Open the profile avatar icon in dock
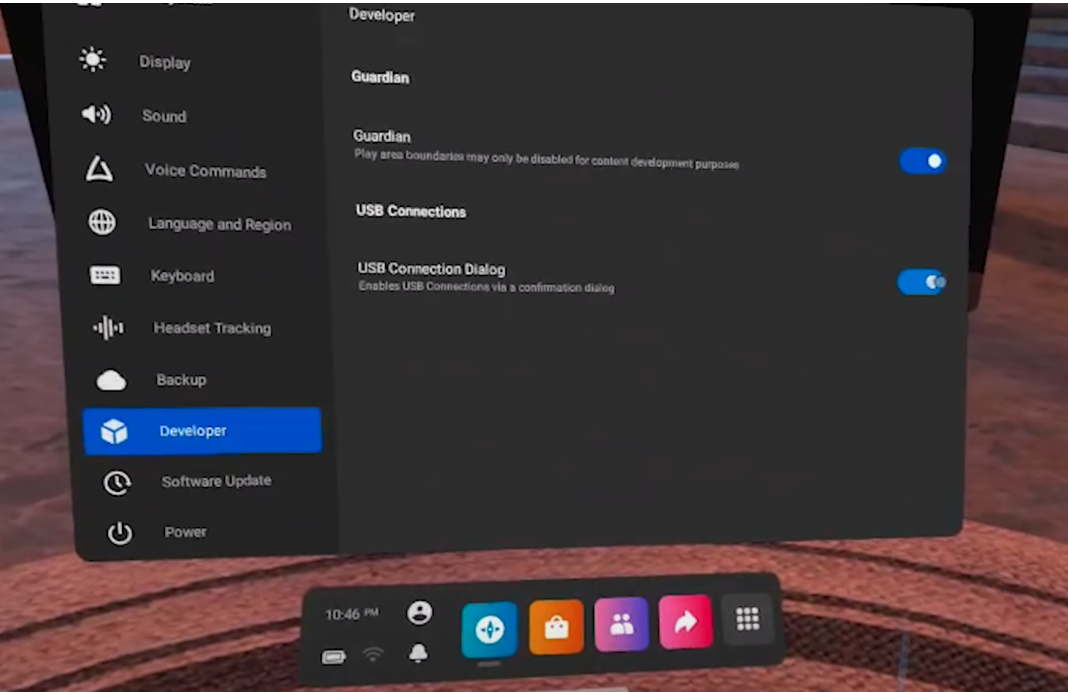Image resolution: width=1068 pixels, height=692 pixels. click(420, 612)
